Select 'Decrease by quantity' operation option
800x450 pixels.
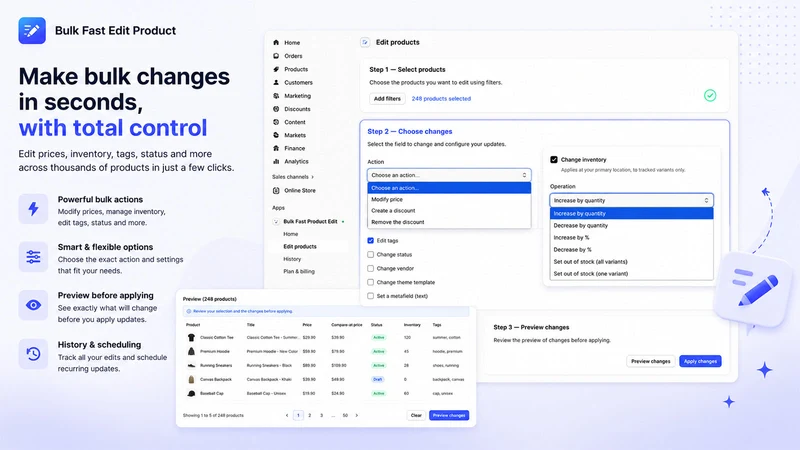631,226
